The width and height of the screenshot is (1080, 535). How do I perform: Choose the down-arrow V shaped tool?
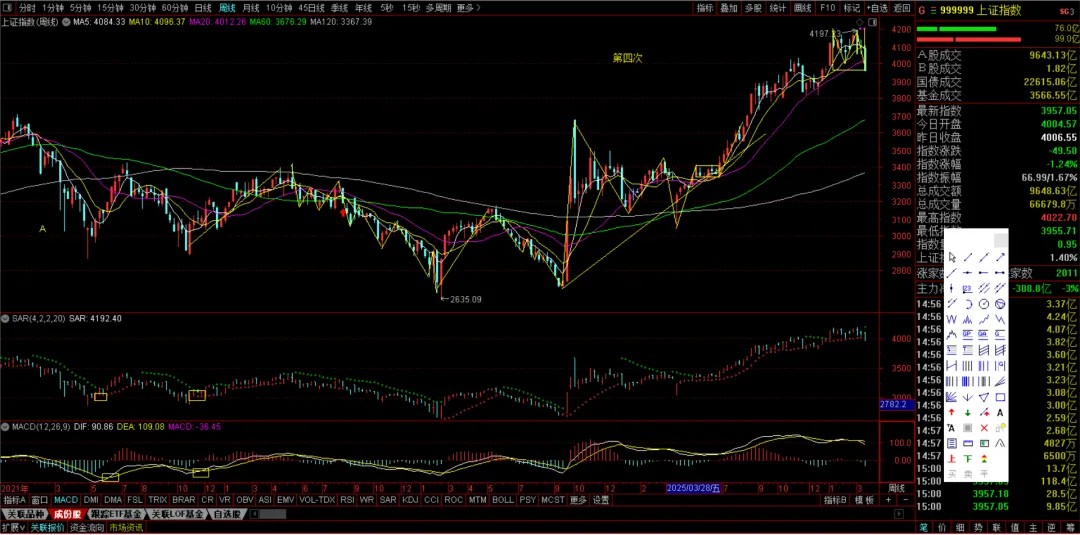tap(968, 397)
